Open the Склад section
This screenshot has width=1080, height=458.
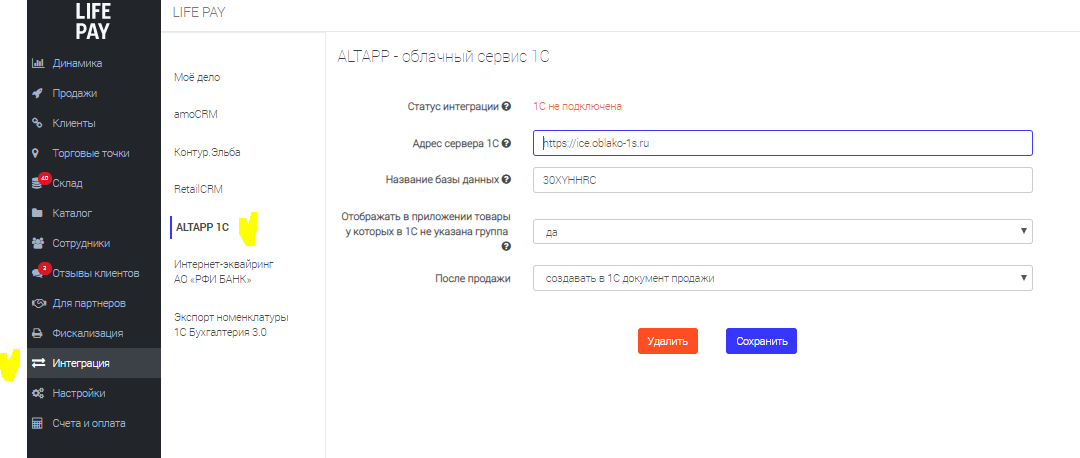[94, 183]
